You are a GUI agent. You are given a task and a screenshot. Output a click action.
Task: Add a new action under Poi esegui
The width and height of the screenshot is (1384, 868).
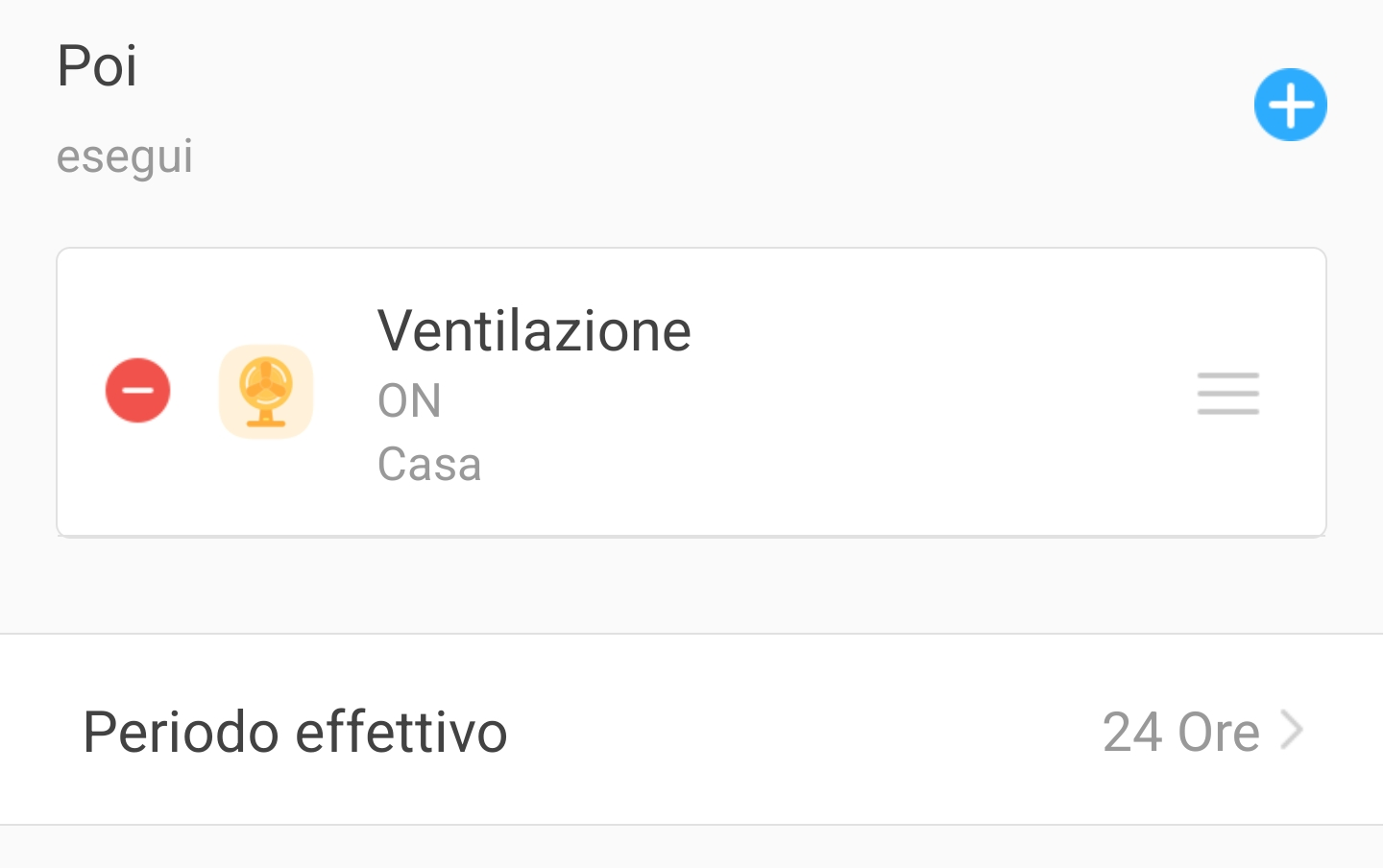point(1290,105)
